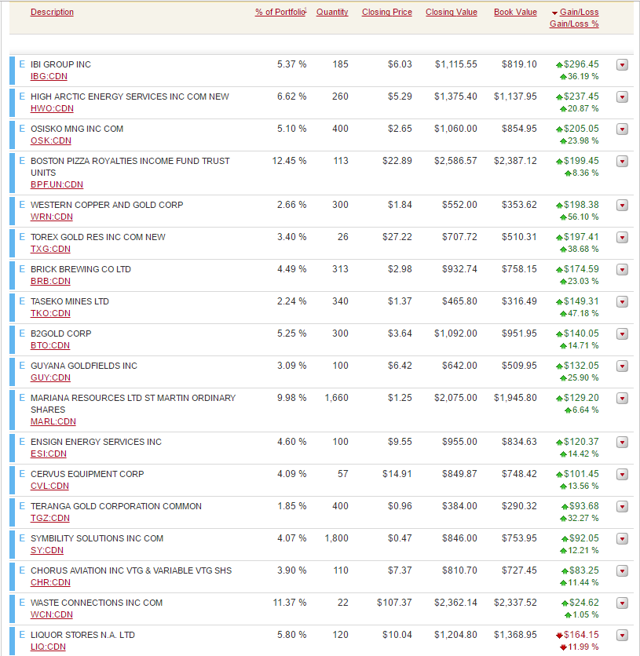Open actions dropdown for Mariana Resources row

click(622, 399)
